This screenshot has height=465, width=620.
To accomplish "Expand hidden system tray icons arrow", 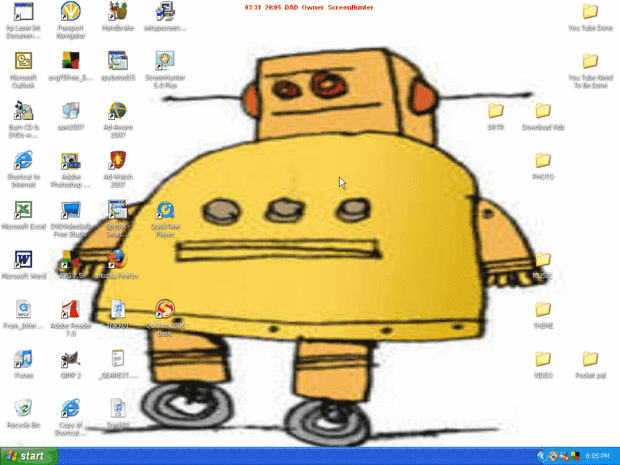I will coord(541,456).
